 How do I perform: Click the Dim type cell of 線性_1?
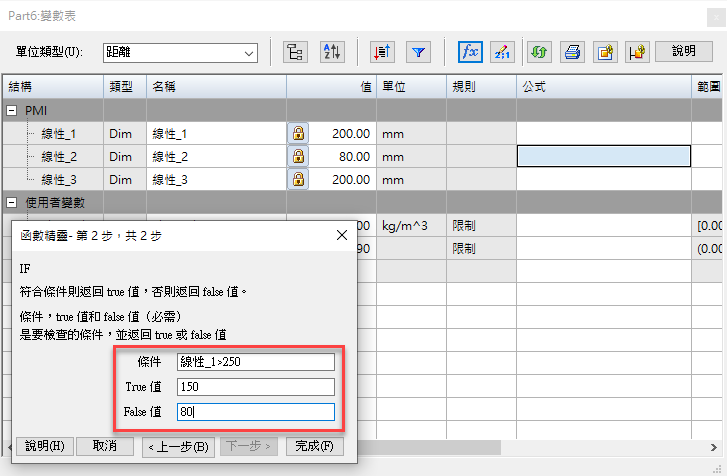coord(125,133)
